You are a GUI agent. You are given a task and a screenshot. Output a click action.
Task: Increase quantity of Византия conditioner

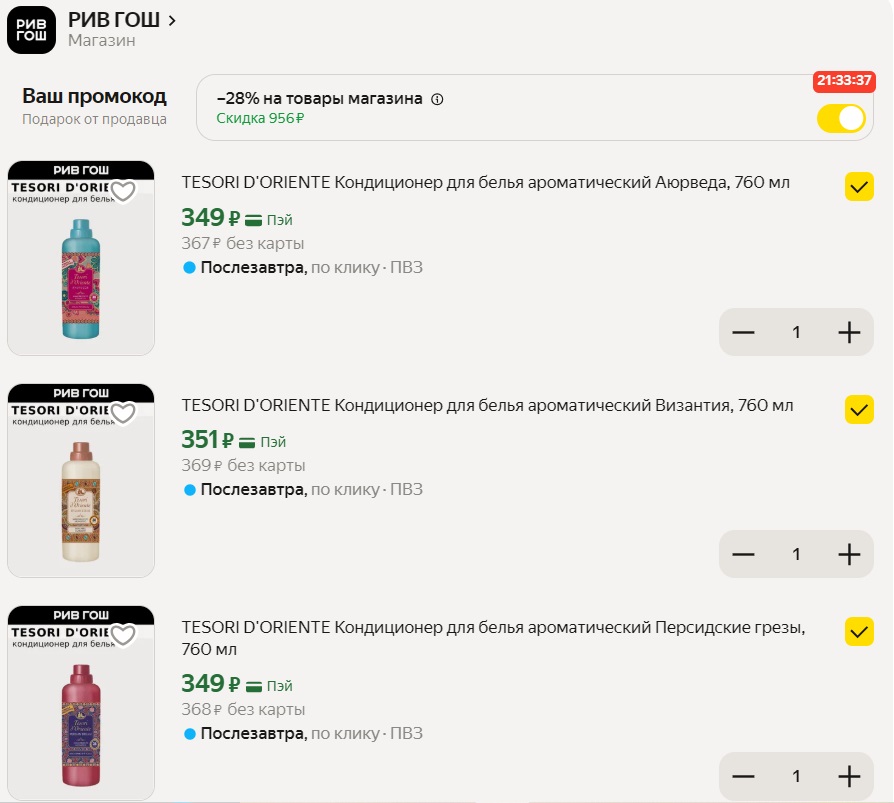pos(849,554)
